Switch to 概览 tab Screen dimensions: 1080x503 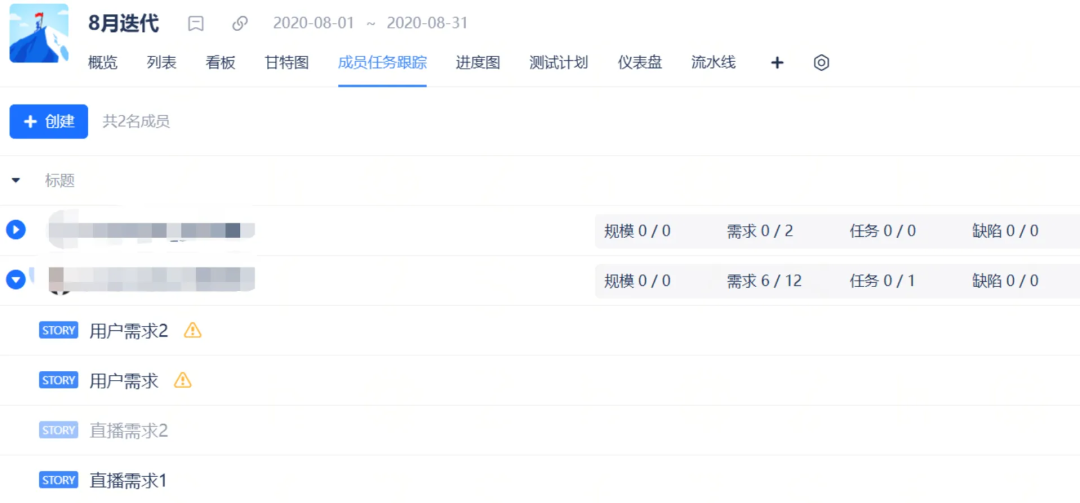click(x=103, y=63)
